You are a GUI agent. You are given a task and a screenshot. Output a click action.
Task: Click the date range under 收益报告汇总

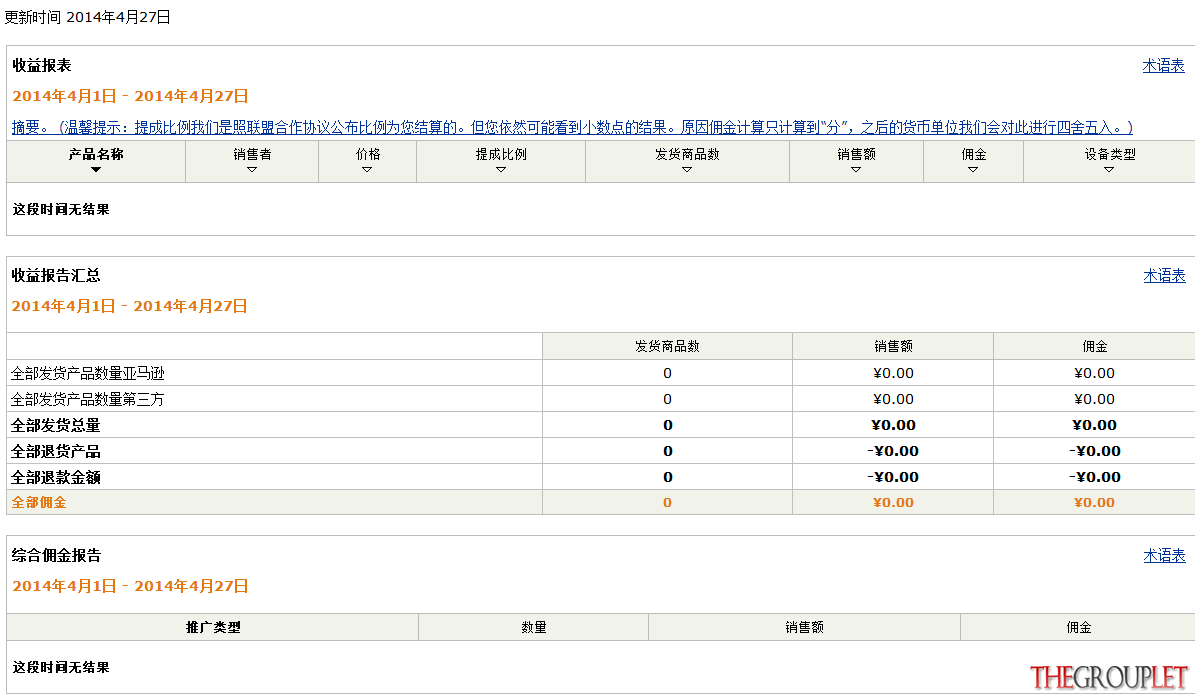coord(130,306)
